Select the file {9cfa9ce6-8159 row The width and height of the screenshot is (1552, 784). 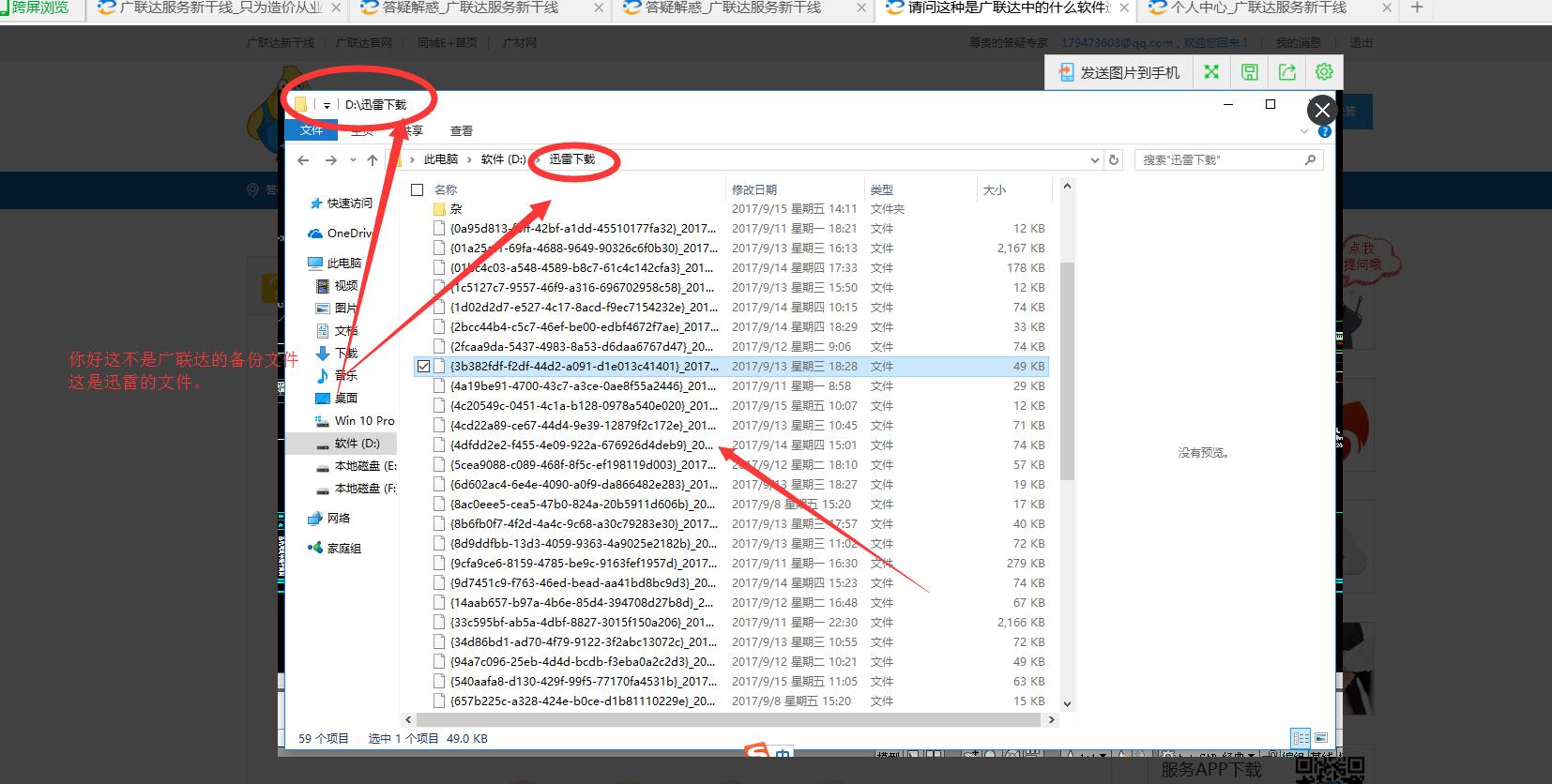tap(731, 564)
